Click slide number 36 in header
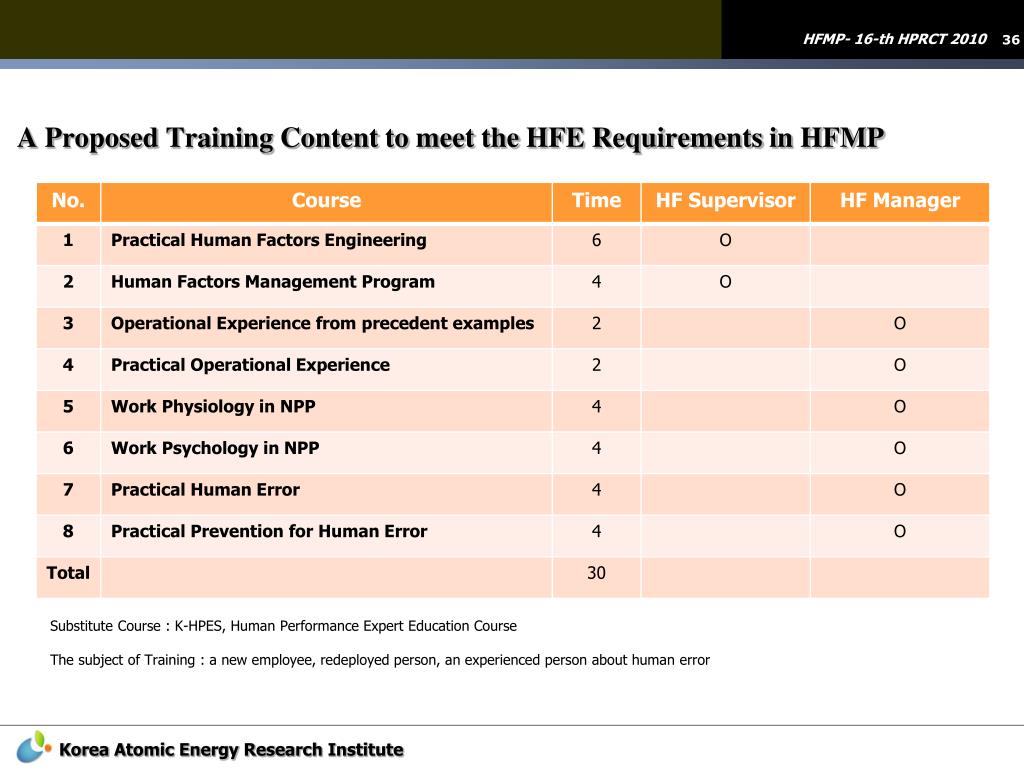 click(1010, 40)
